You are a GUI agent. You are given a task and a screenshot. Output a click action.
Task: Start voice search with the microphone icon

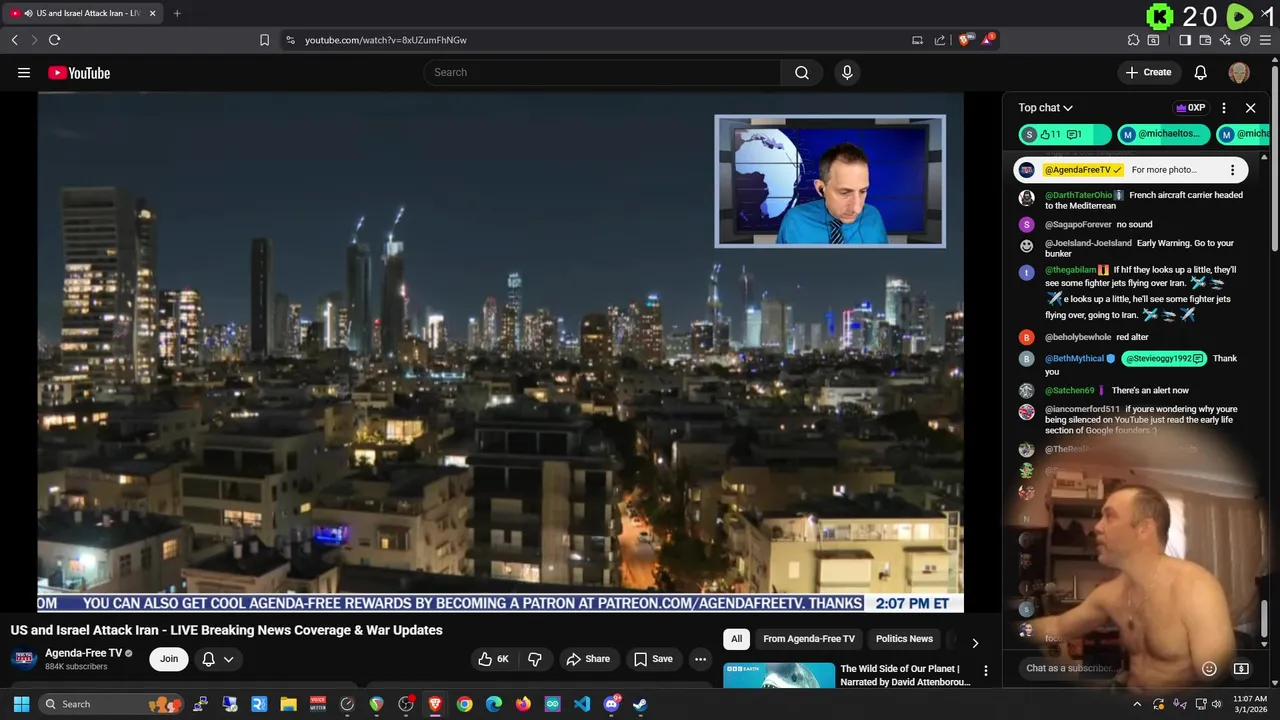point(847,72)
